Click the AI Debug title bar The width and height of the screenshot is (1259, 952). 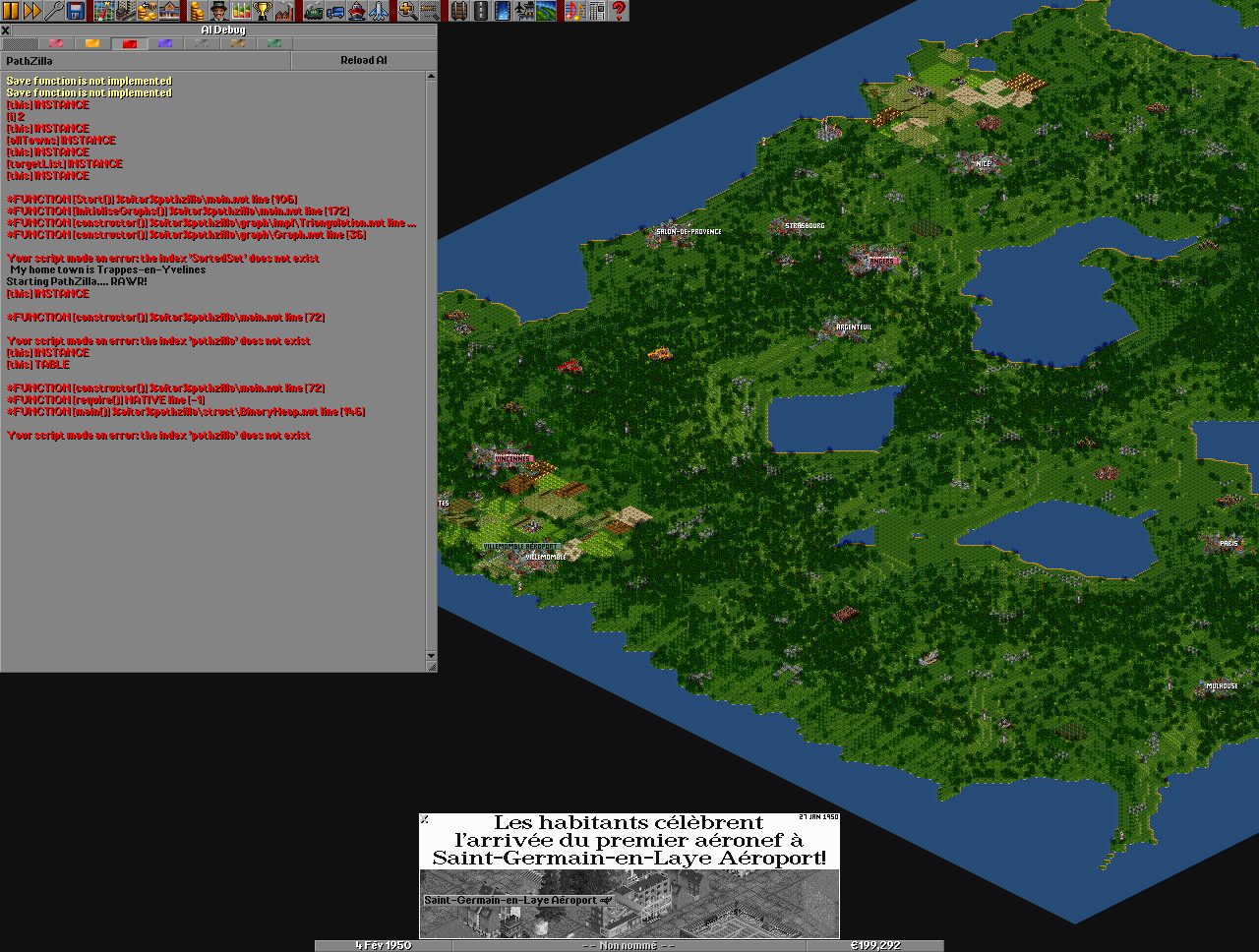pos(223,30)
